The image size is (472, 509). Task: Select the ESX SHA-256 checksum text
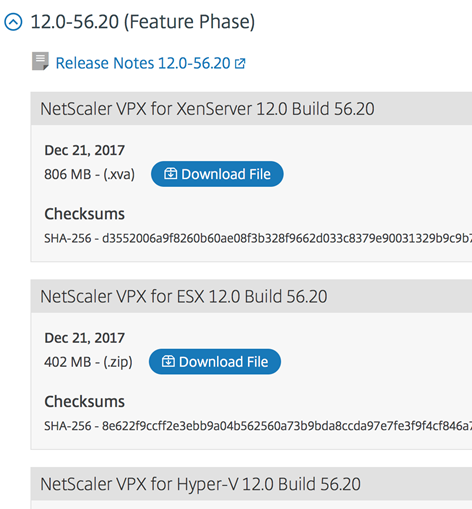coord(258,426)
